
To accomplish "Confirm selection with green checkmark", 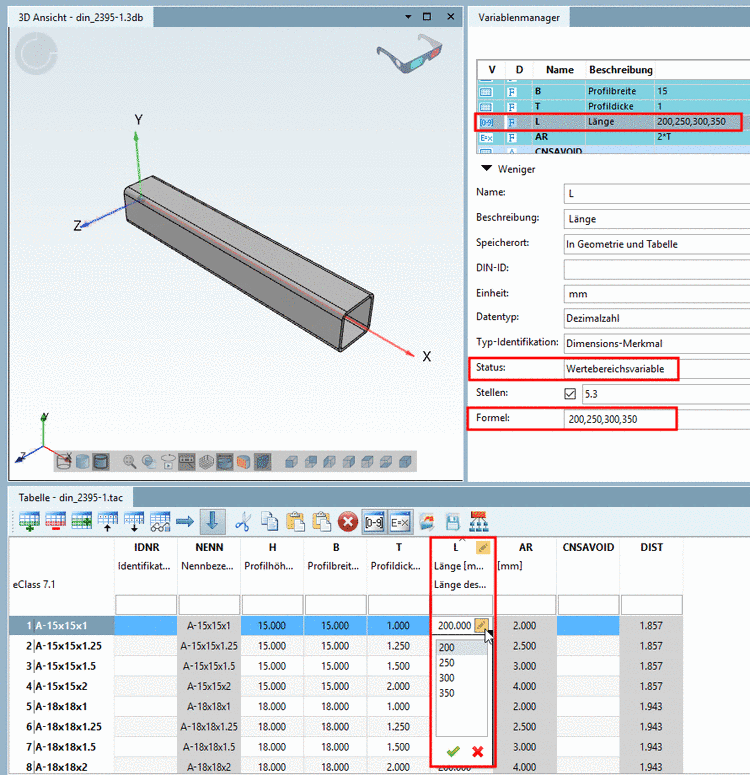I will (x=453, y=752).
